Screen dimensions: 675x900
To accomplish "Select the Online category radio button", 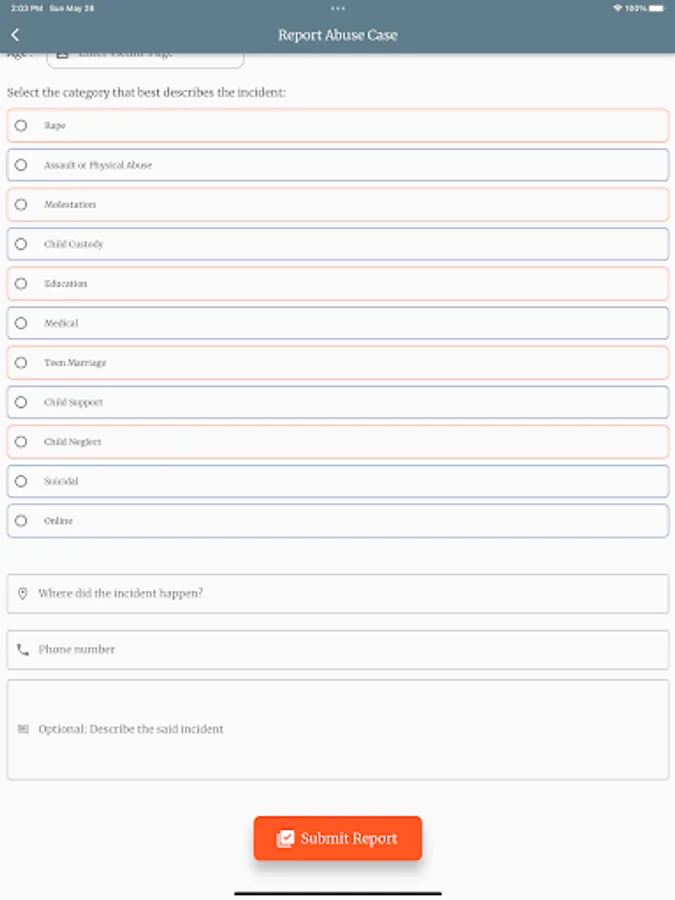I will [21, 521].
